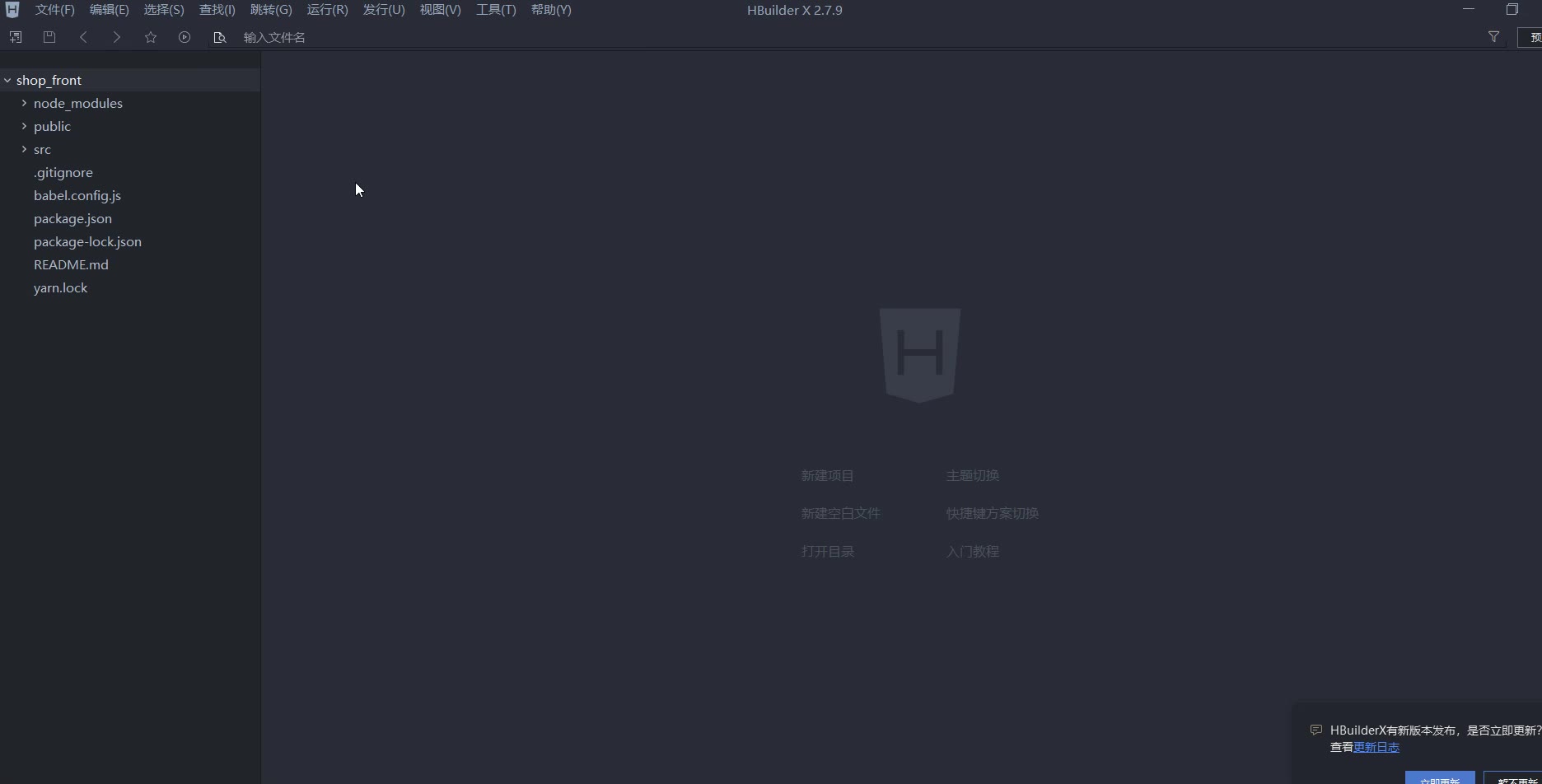The image size is (1542, 784).
Task: Open README.md in the project tree
Action: pyautogui.click(x=71, y=264)
